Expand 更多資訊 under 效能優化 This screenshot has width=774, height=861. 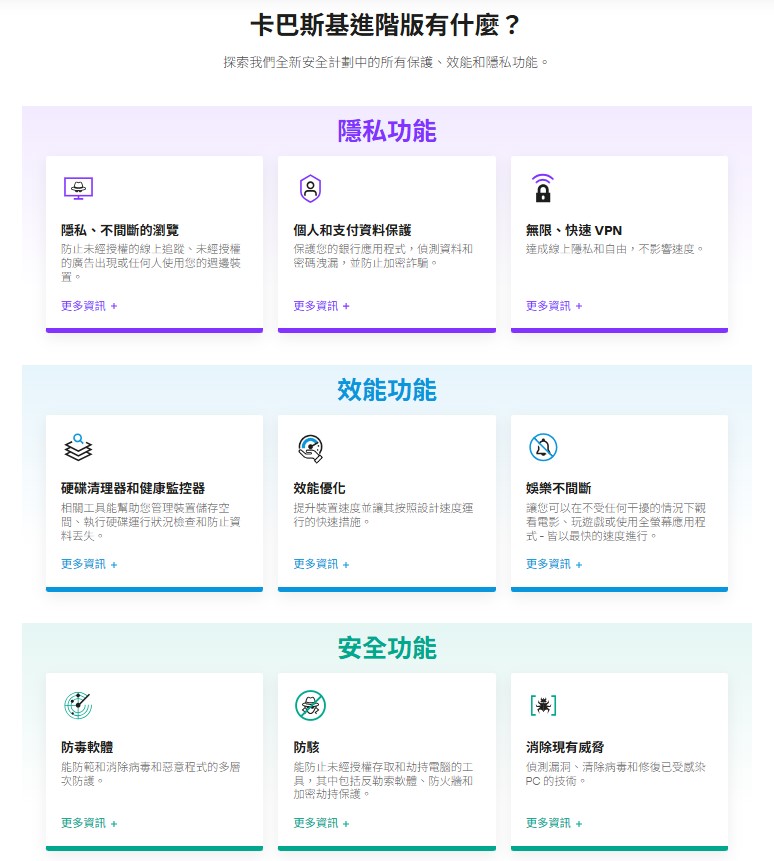(321, 564)
